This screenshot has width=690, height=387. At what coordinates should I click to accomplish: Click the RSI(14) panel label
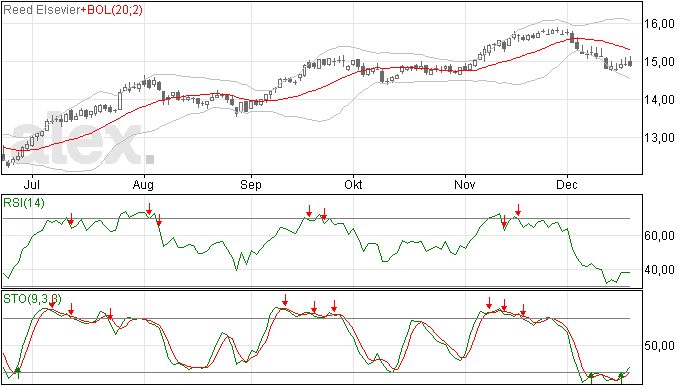click(24, 203)
